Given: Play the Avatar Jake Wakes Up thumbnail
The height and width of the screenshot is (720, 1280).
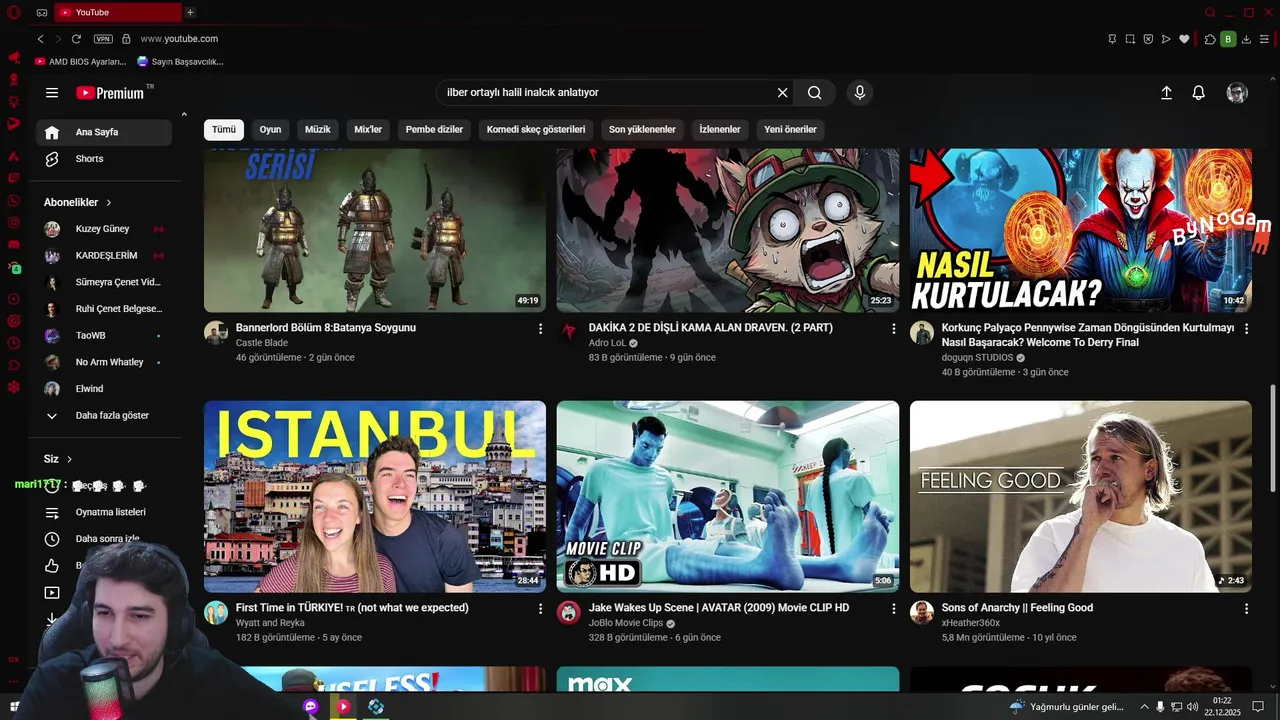Looking at the screenshot, I should (x=728, y=497).
